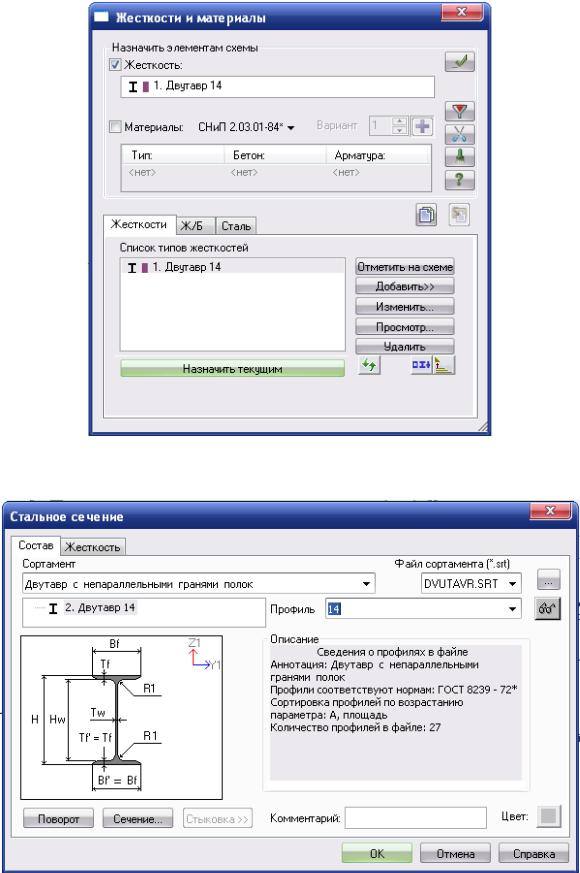This screenshot has height=873, width=580.
Task: Increase the Вариант stepper value
Action: click(399, 121)
